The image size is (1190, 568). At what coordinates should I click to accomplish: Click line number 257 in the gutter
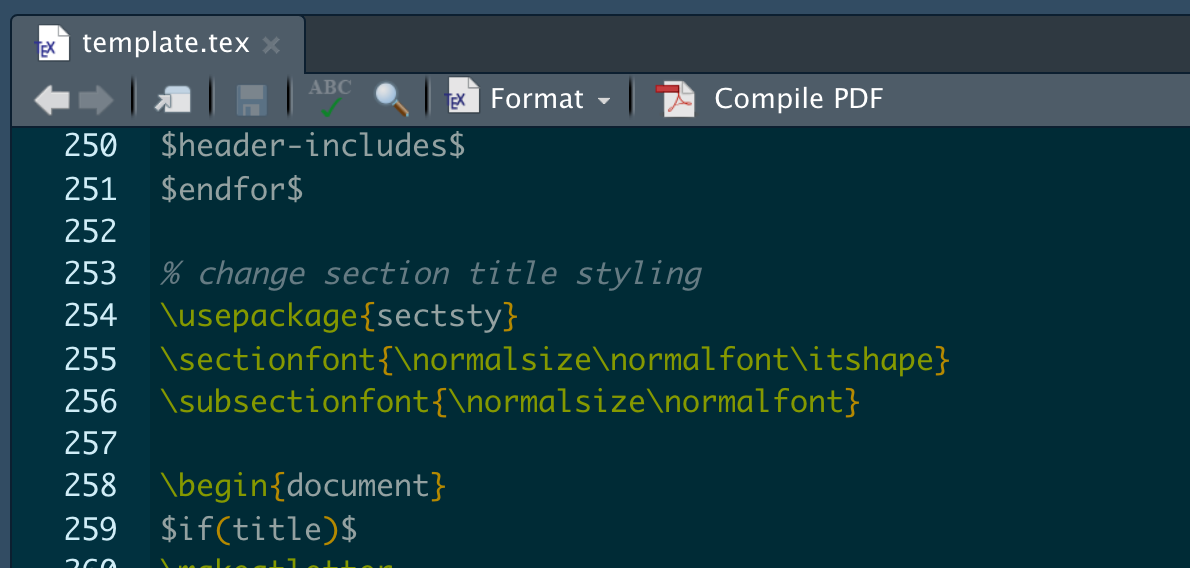pyautogui.click(x=90, y=443)
